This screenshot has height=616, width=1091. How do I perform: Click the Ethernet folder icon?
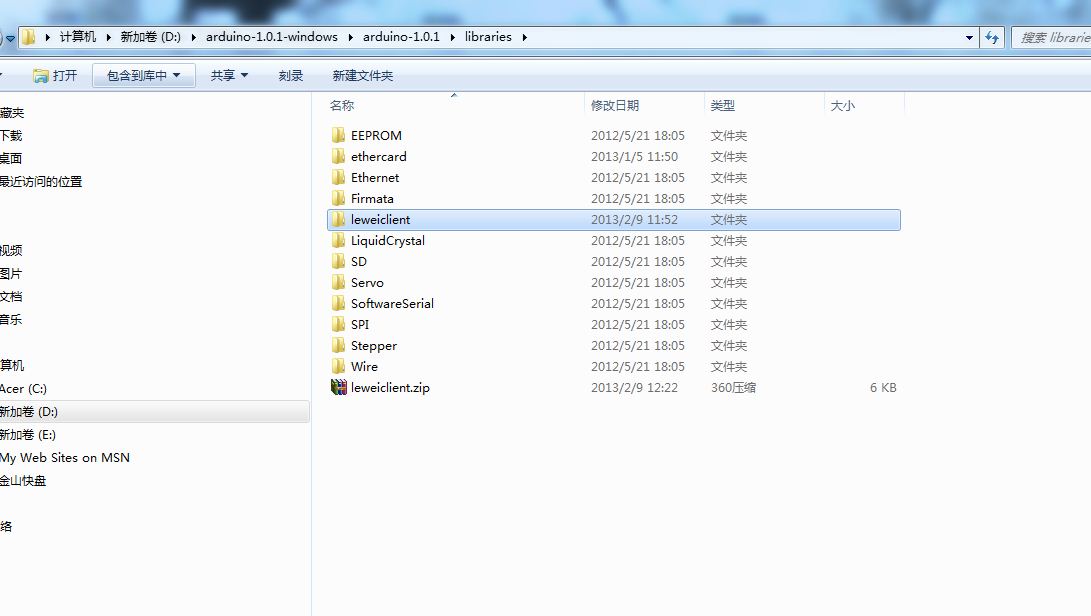coord(338,177)
